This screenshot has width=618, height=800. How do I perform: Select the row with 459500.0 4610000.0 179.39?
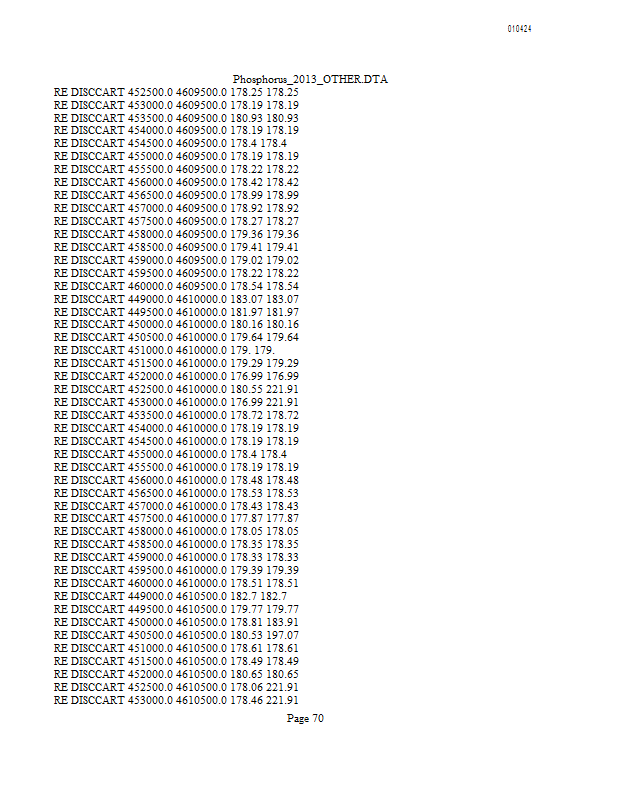pos(176,570)
